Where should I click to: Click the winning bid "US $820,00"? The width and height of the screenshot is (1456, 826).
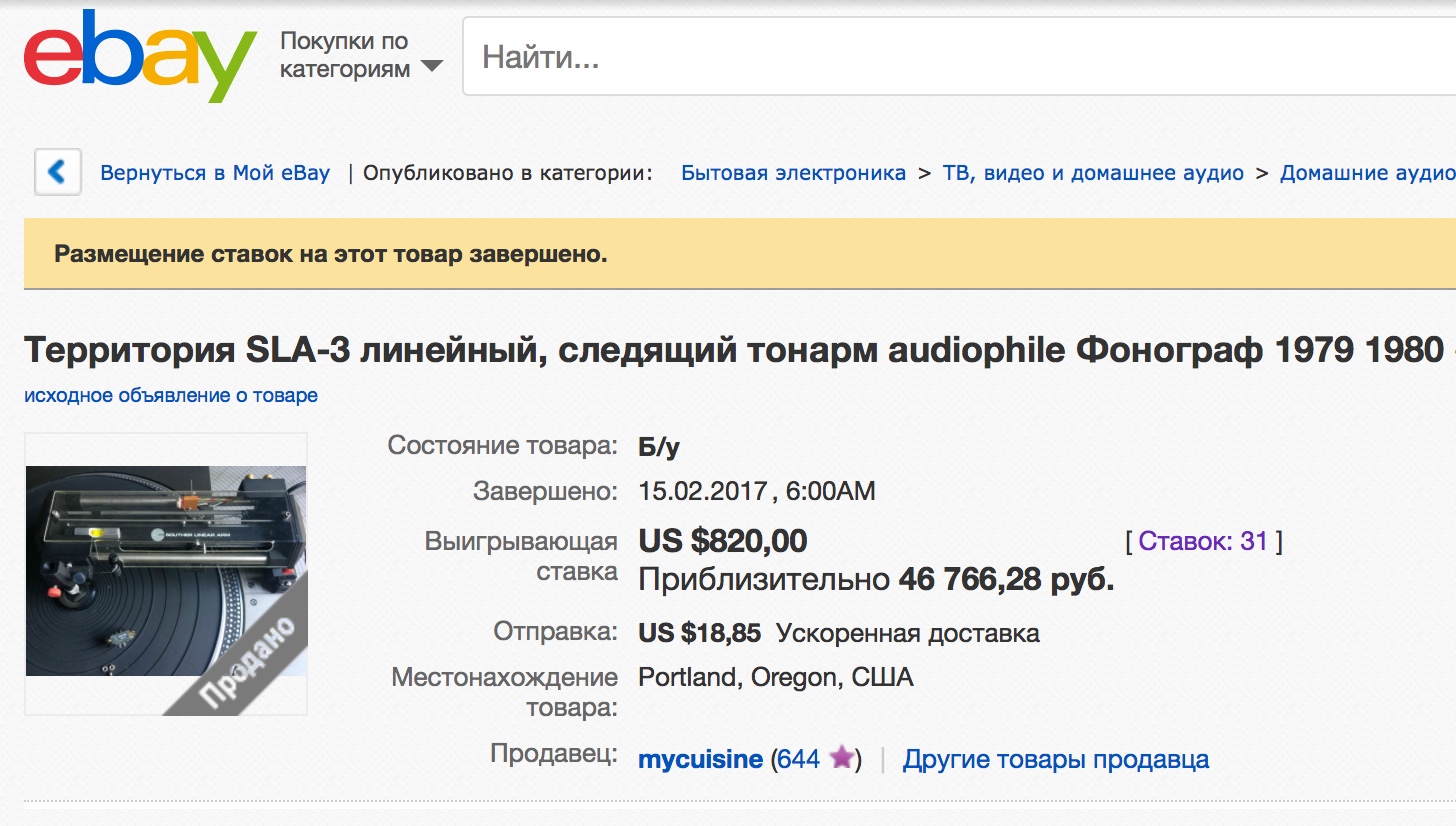click(722, 541)
